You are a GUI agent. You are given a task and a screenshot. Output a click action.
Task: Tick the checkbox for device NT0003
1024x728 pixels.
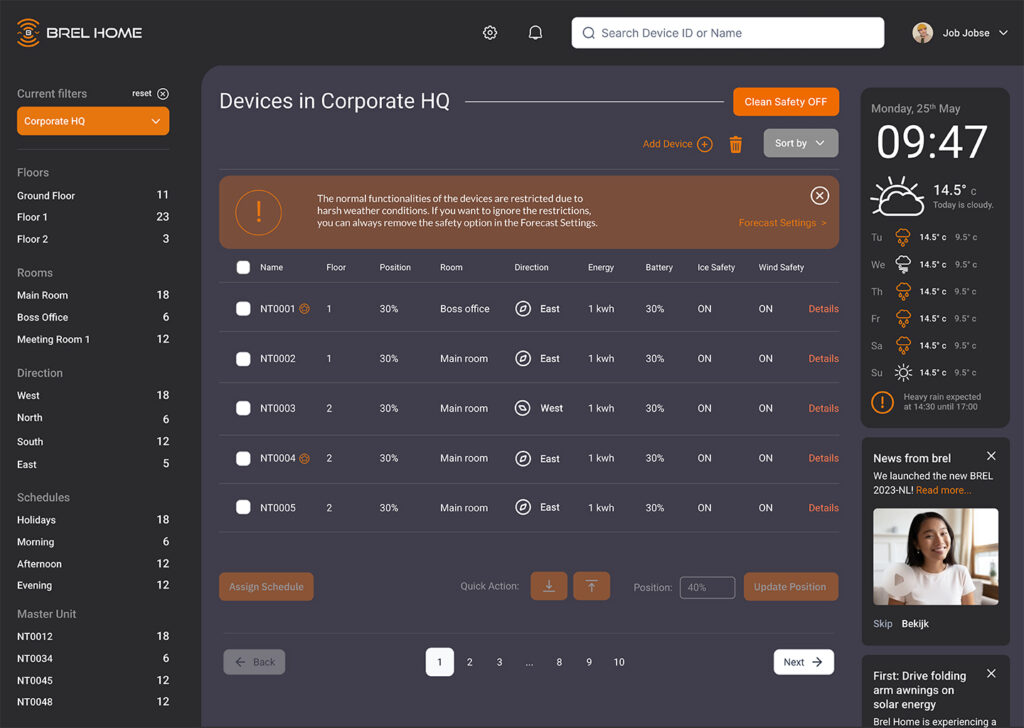click(x=243, y=408)
